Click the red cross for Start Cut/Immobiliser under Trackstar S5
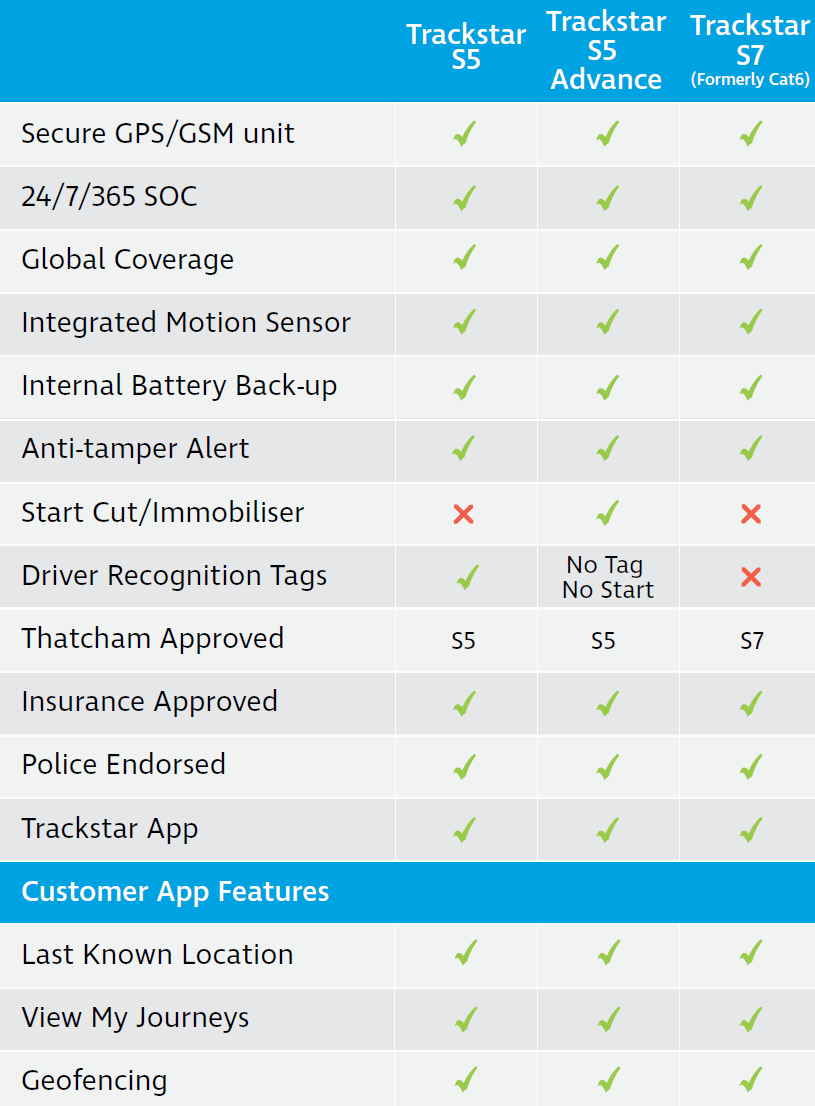Viewport: 815px width, 1106px height. coord(463,514)
